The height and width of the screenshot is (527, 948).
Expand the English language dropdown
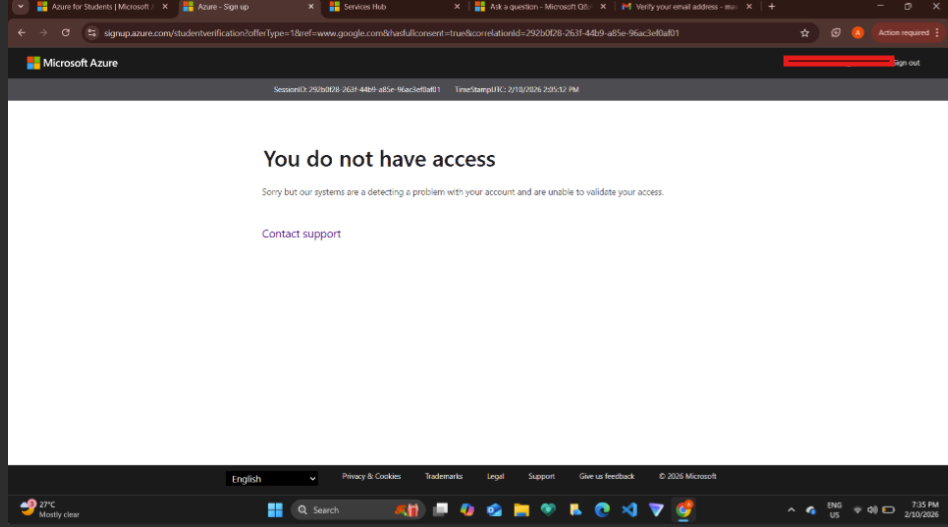[x=271, y=479]
